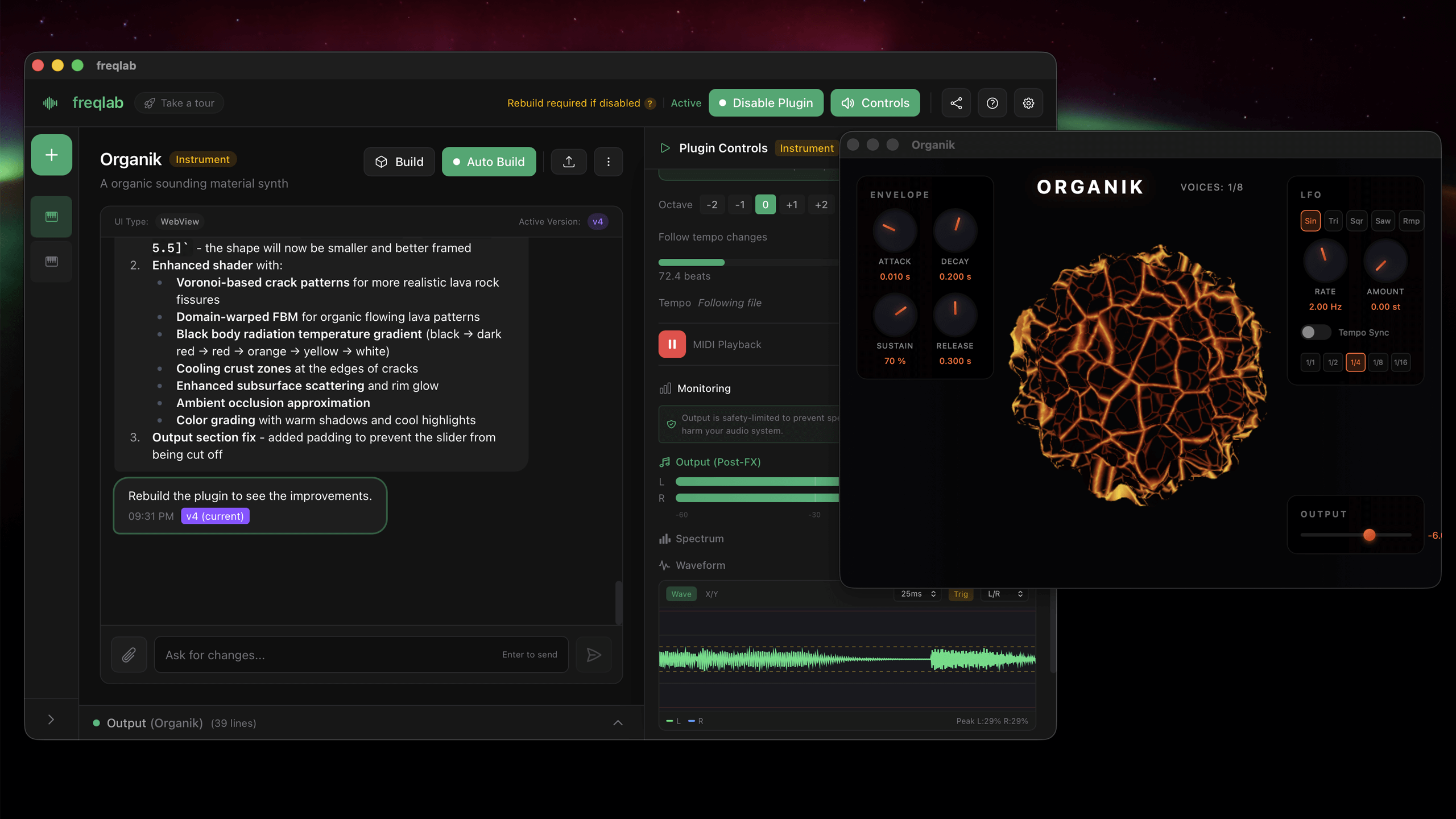The height and width of the screenshot is (819, 1456).
Task: Switch to the X/Y waveform view
Action: (x=711, y=594)
